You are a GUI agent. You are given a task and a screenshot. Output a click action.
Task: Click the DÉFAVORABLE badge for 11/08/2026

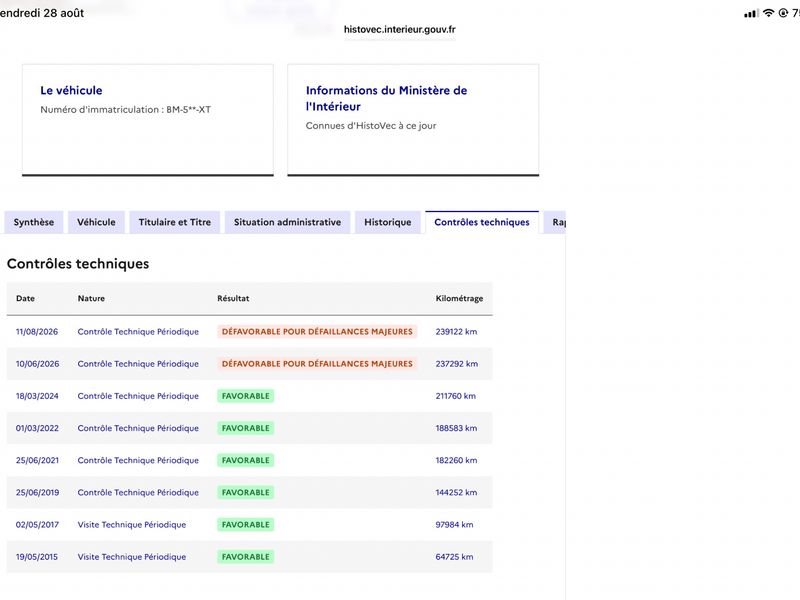pyautogui.click(x=317, y=332)
